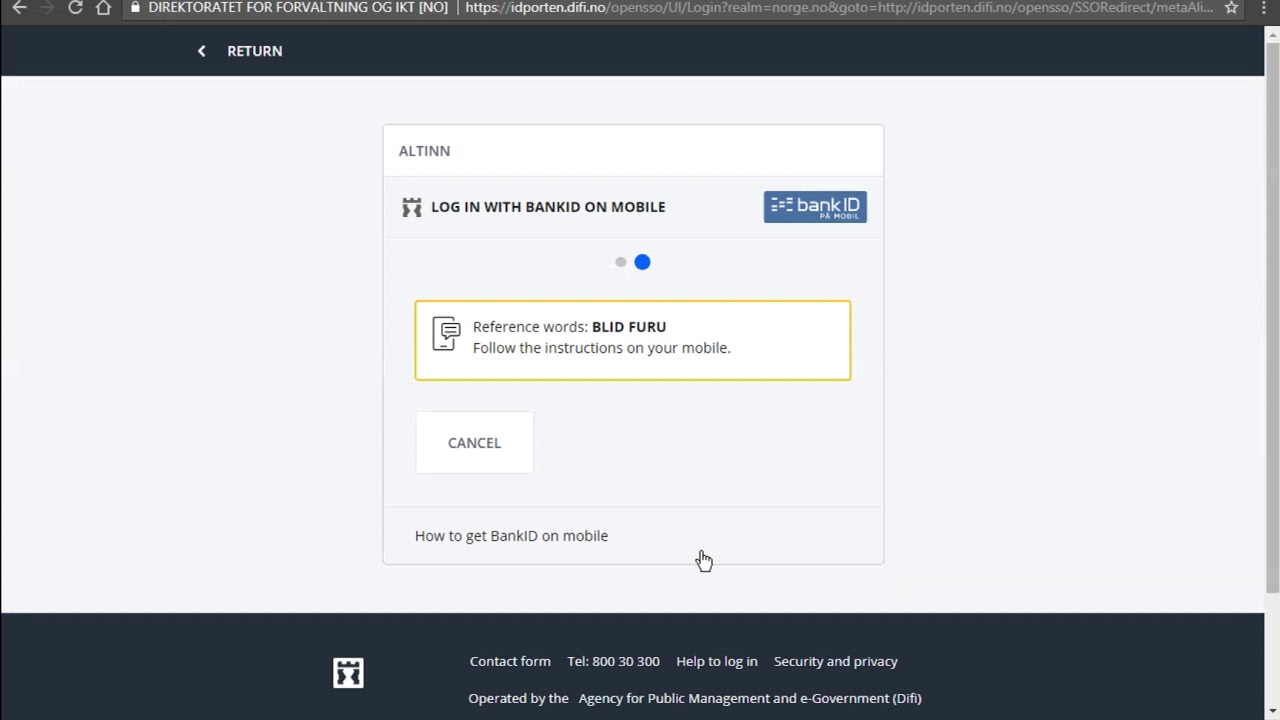Viewport: 1280px width, 720px height.
Task: Bookmark this page with star icon
Action: pos(1232,7)
